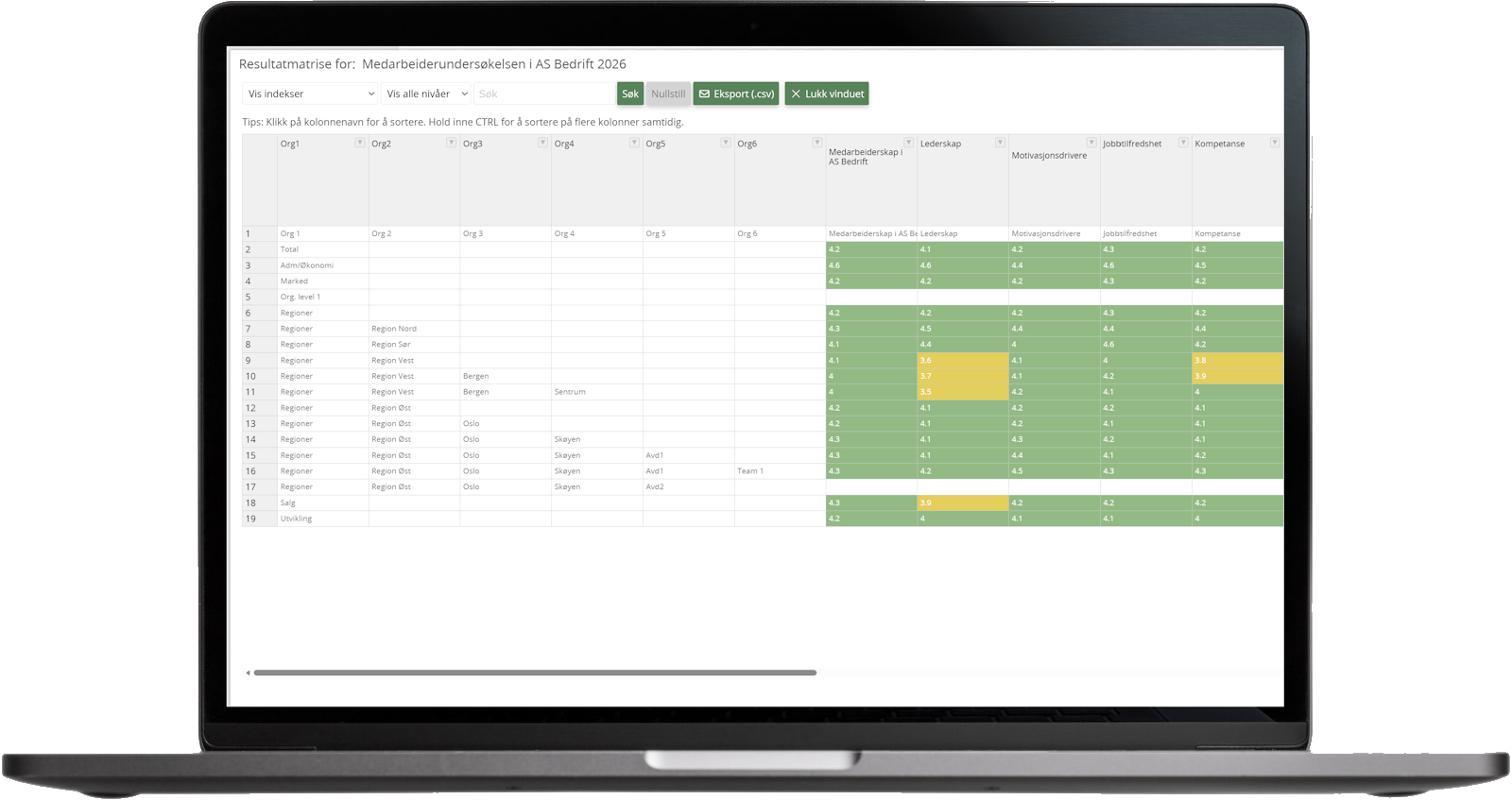Open the Org4 column filter icon
1512x800 pixels.
pyautogui.click(x=634, y=143)
